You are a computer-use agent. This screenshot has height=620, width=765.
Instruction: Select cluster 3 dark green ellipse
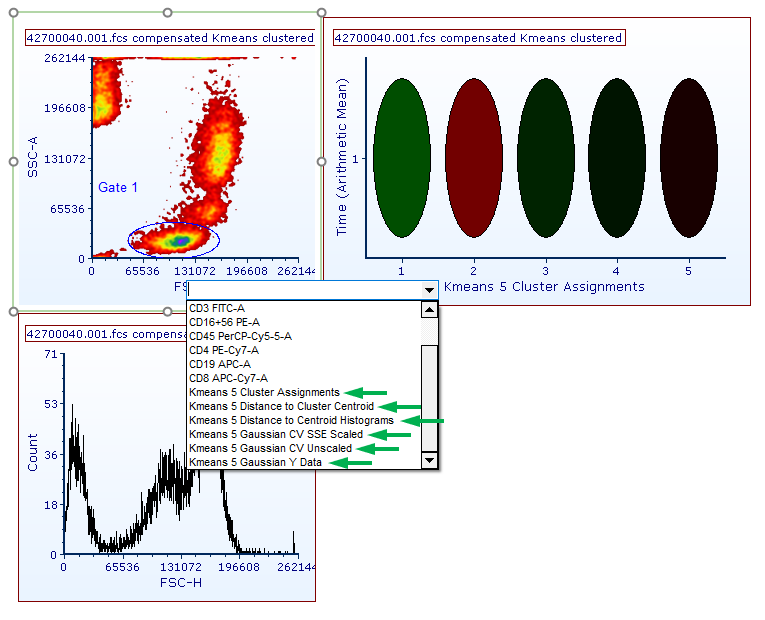click(x=545, y=158)
